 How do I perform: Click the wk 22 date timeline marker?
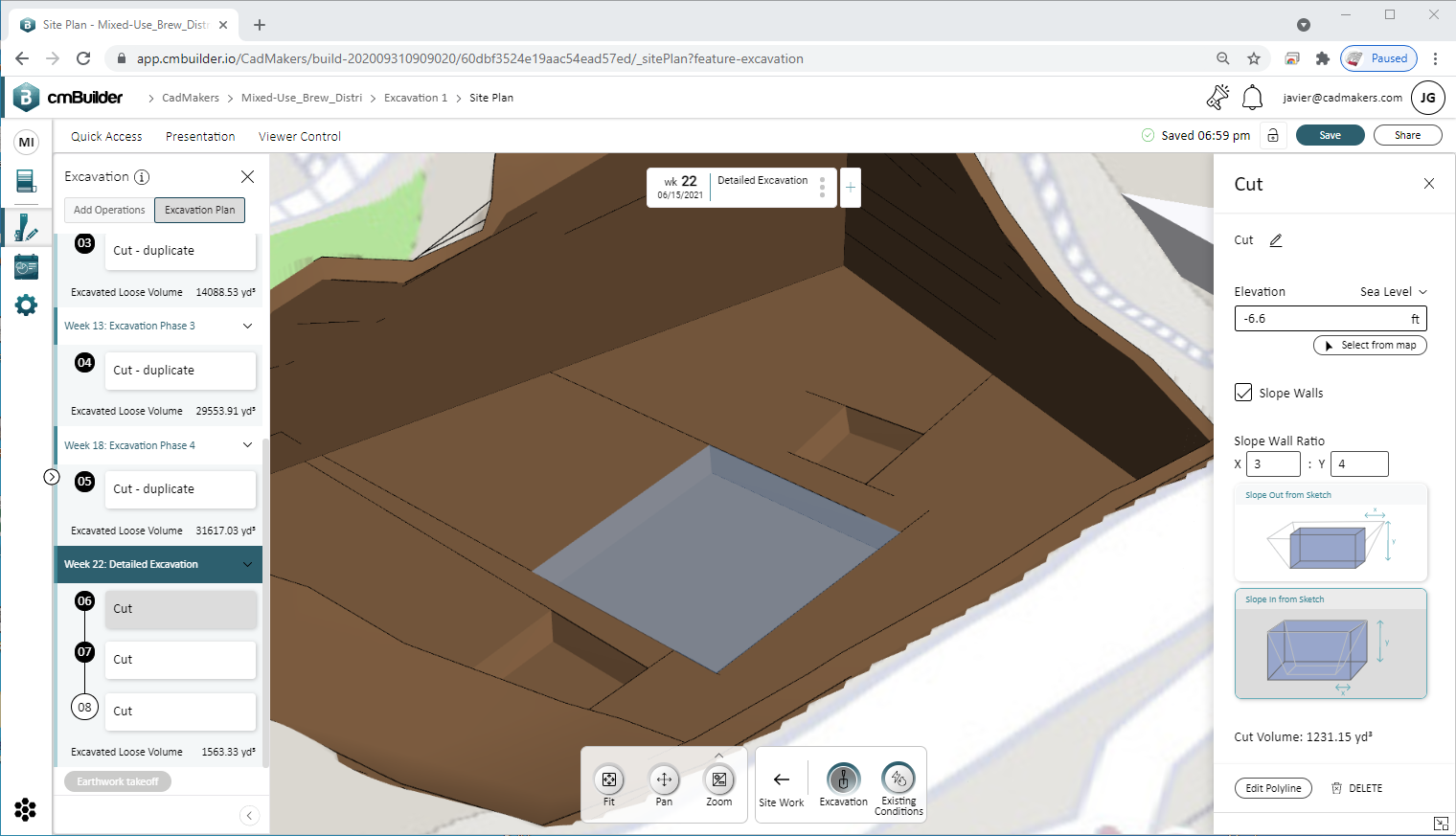point(680,187)
